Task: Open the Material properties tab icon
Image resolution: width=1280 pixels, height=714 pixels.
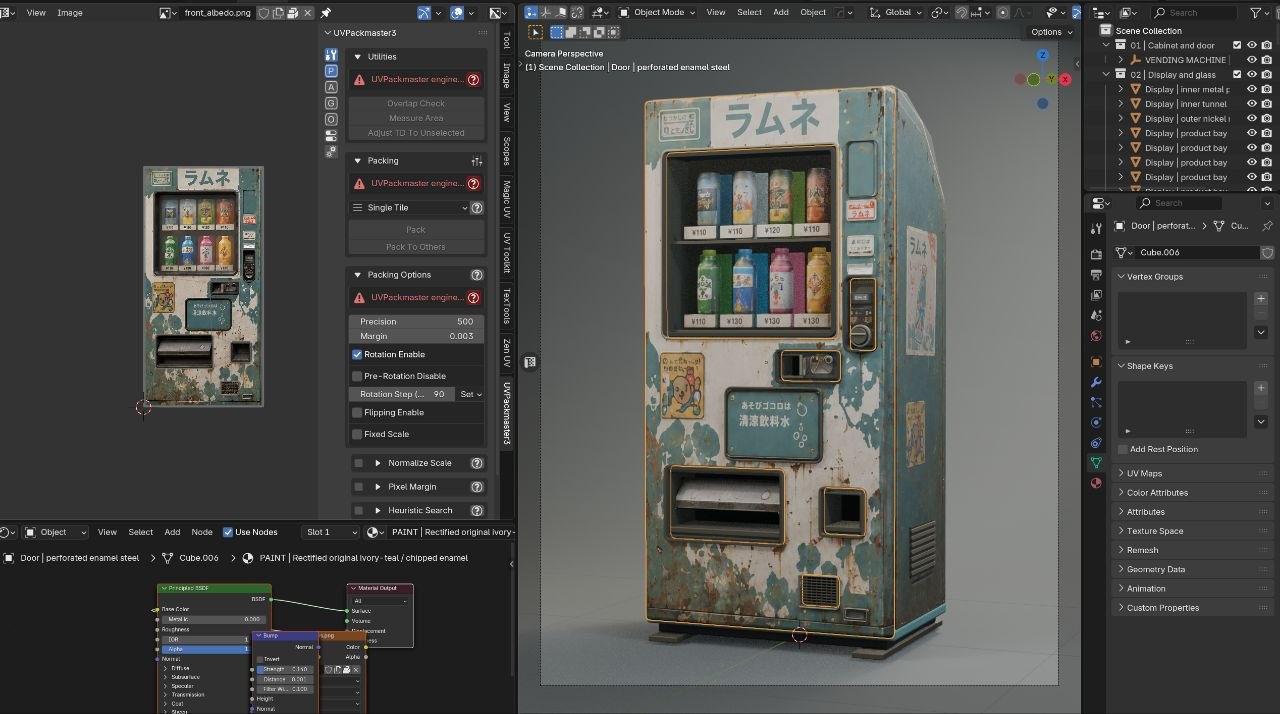Action: pyautogui.click(x=1096, y=483)
